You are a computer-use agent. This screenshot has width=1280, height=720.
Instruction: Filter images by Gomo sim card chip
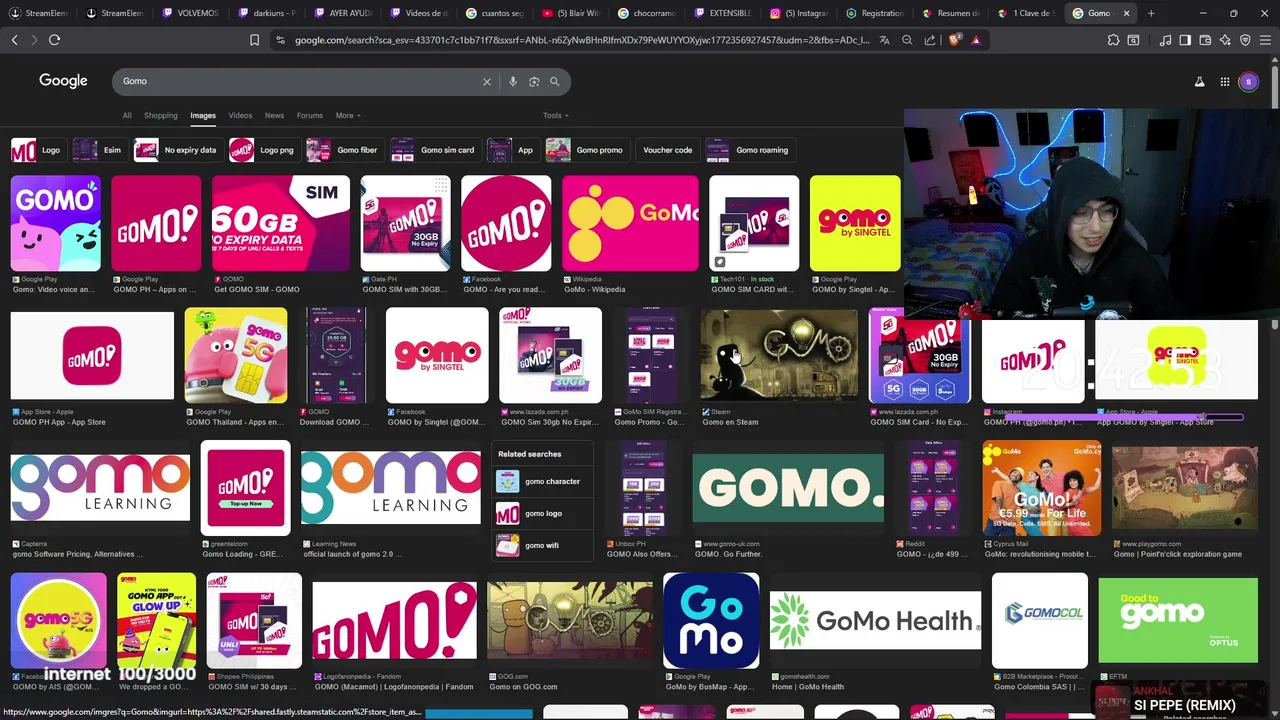click(x=434, y=150)
